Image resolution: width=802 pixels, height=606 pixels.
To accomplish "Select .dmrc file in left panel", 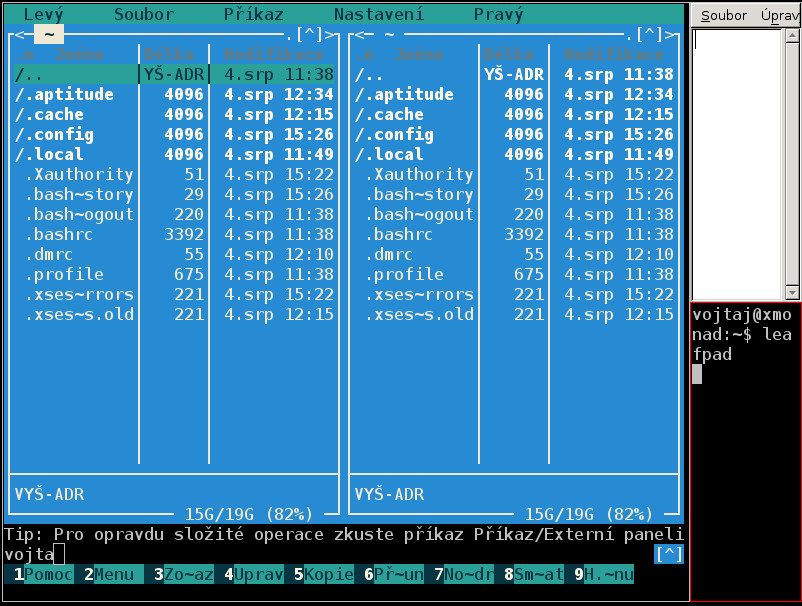I will [174, 254].
